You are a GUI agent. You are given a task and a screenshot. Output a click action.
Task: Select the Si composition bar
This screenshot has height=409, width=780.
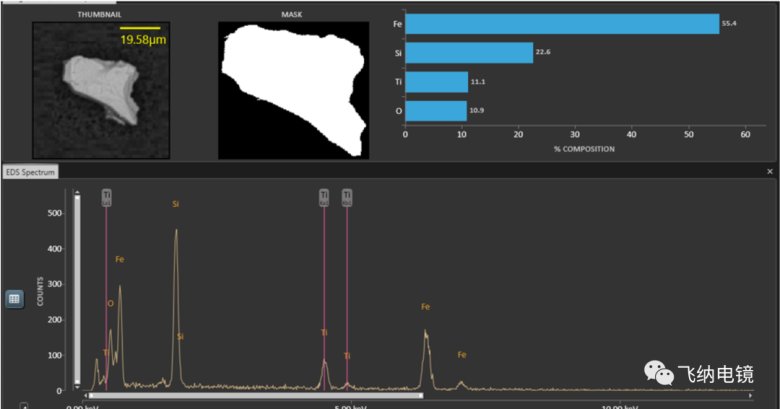click(469, 53)
